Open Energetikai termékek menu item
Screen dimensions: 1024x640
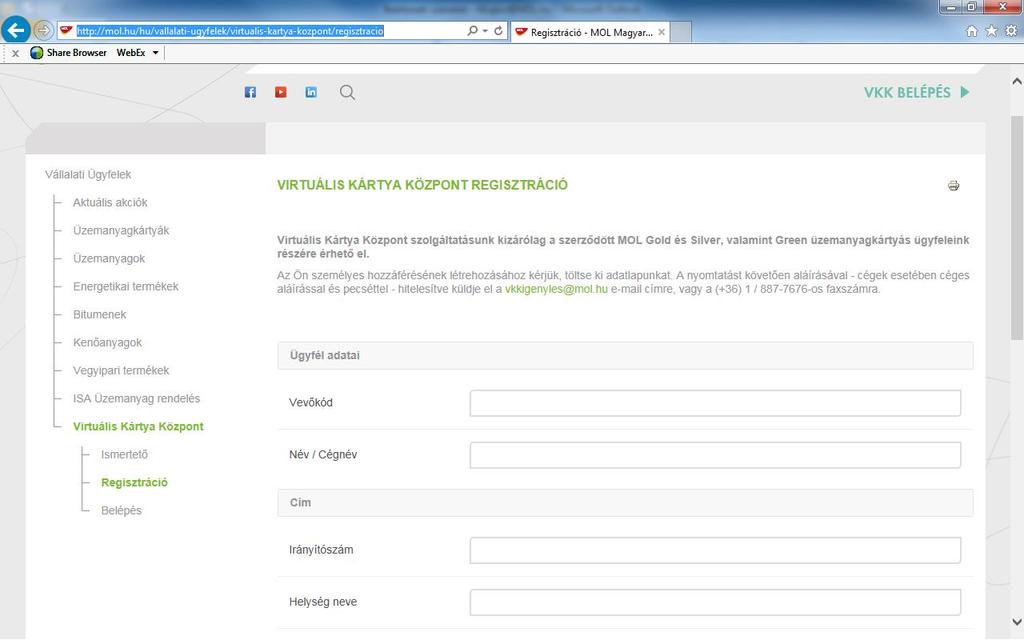point(125,287)
